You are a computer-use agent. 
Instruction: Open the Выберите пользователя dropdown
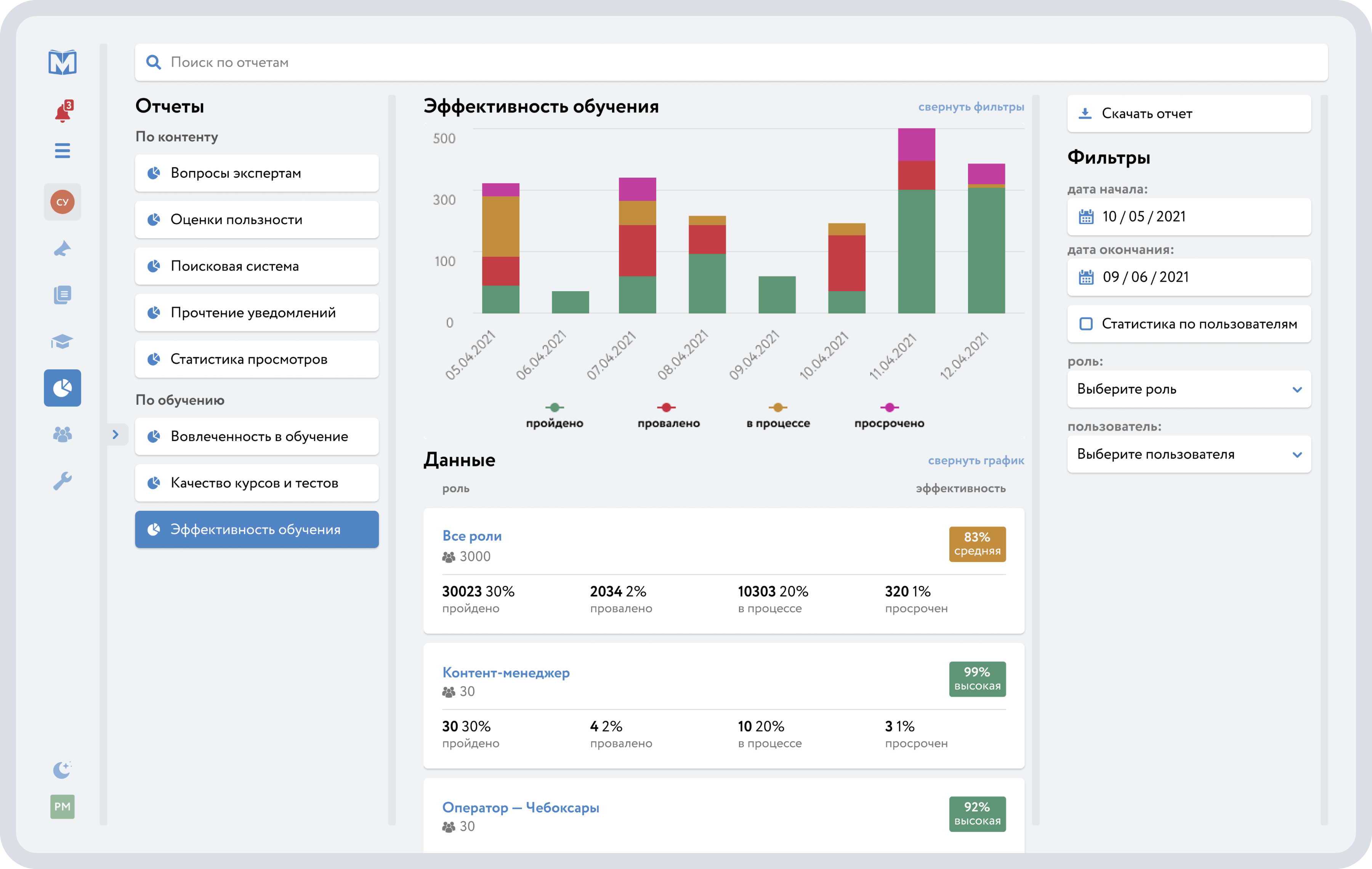[x=1189, y=454]
